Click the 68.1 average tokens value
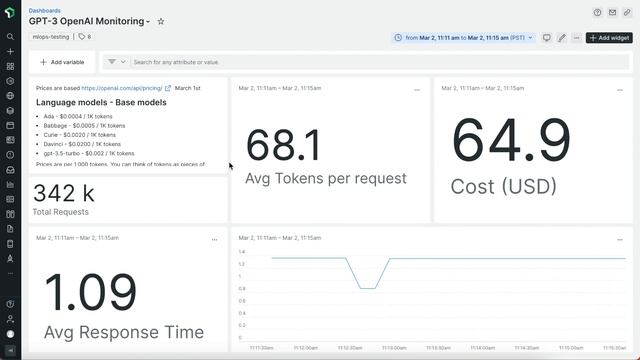 pos(284,145)
